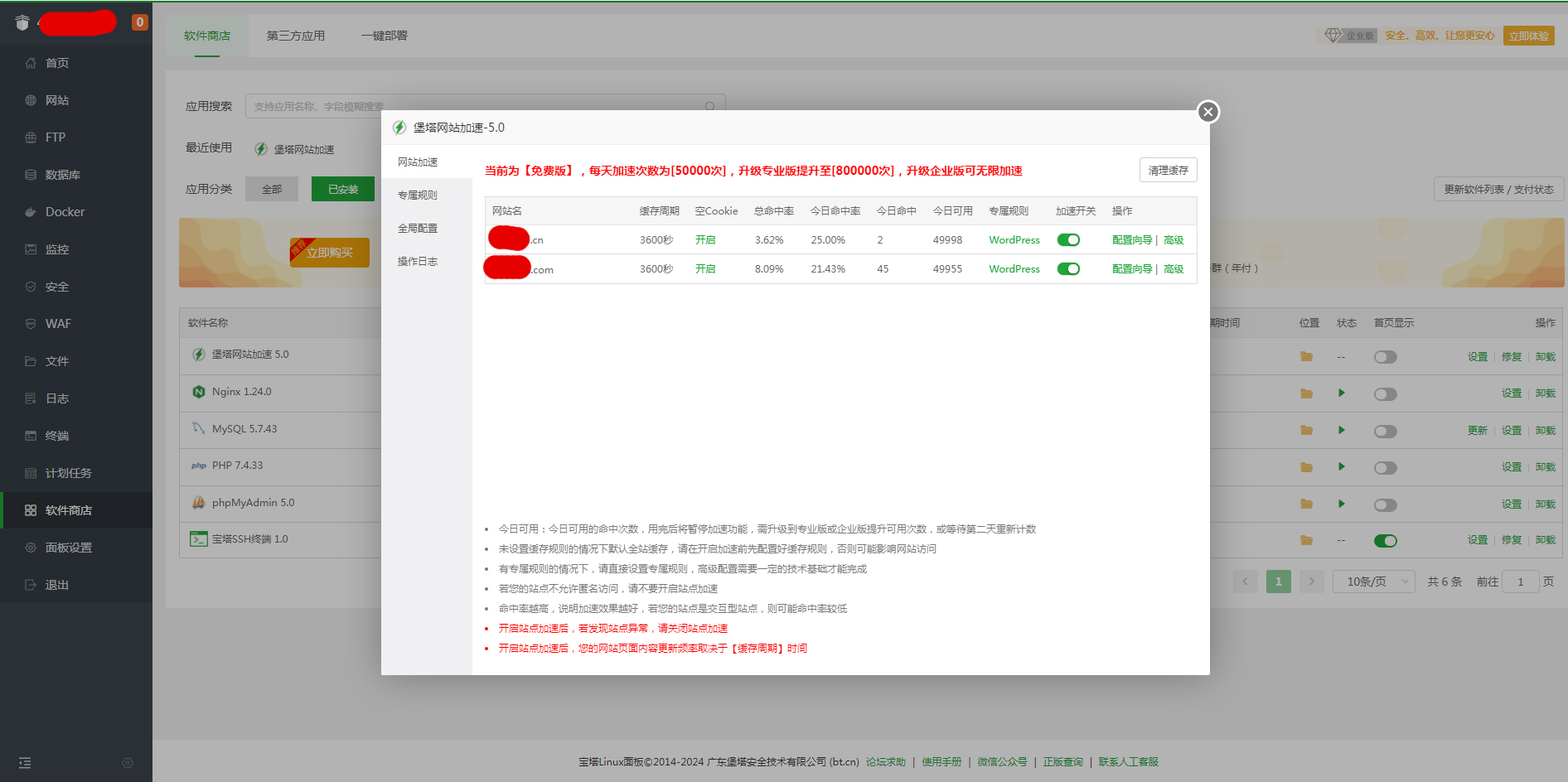
Task: Open 终端 terminal icon in sidebar
Action: pos(31,436)
